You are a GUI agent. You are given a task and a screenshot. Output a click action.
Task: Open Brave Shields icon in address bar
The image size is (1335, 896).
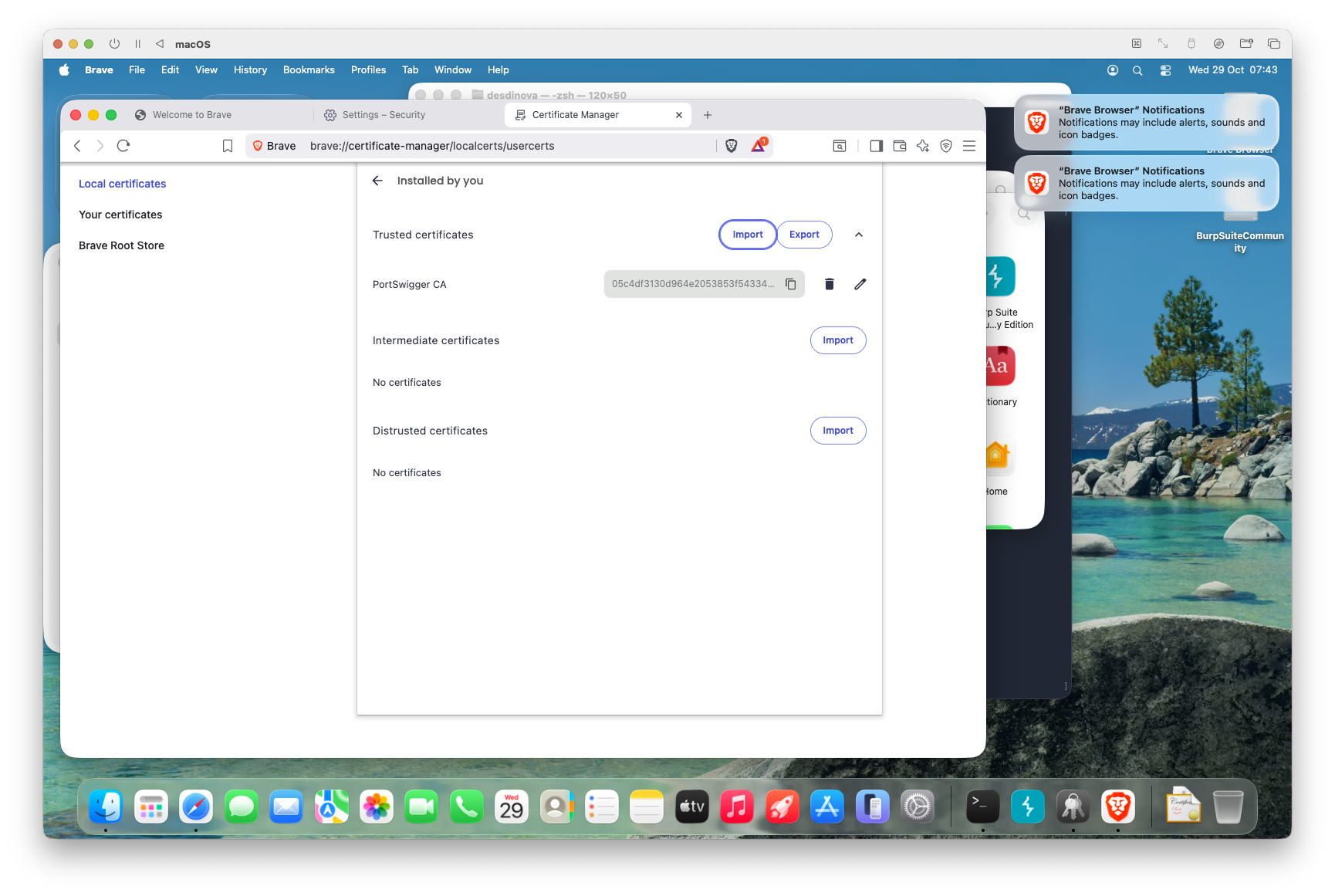(731, 146)
